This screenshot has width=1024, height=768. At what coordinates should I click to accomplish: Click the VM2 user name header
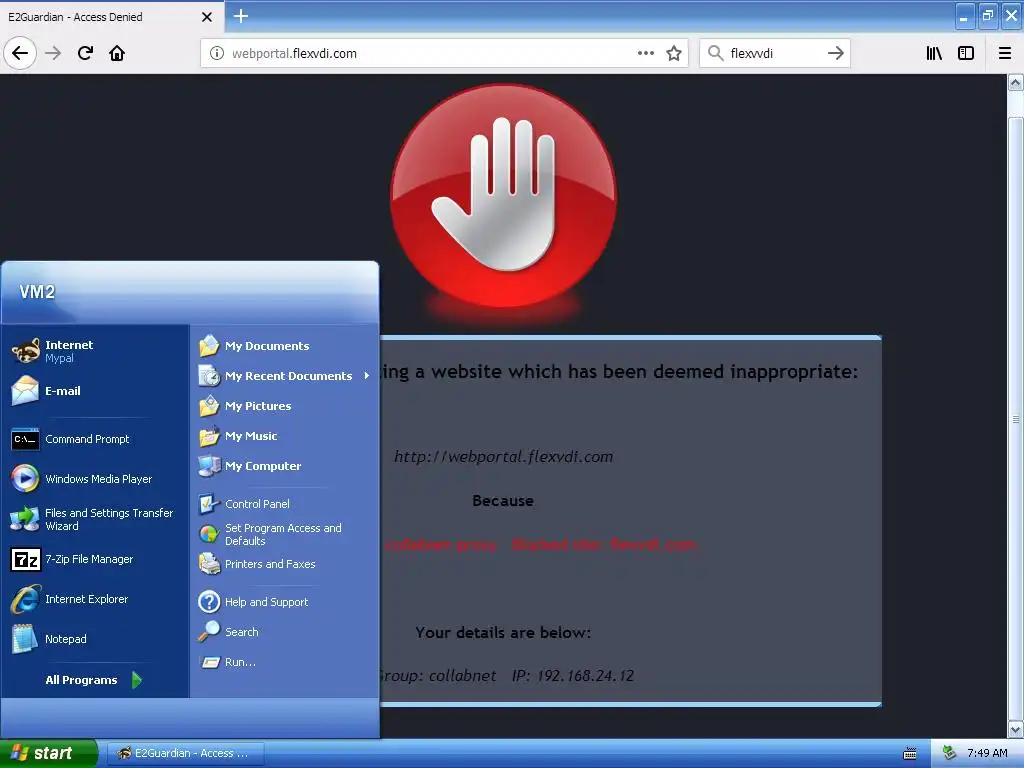click(37, 291)
